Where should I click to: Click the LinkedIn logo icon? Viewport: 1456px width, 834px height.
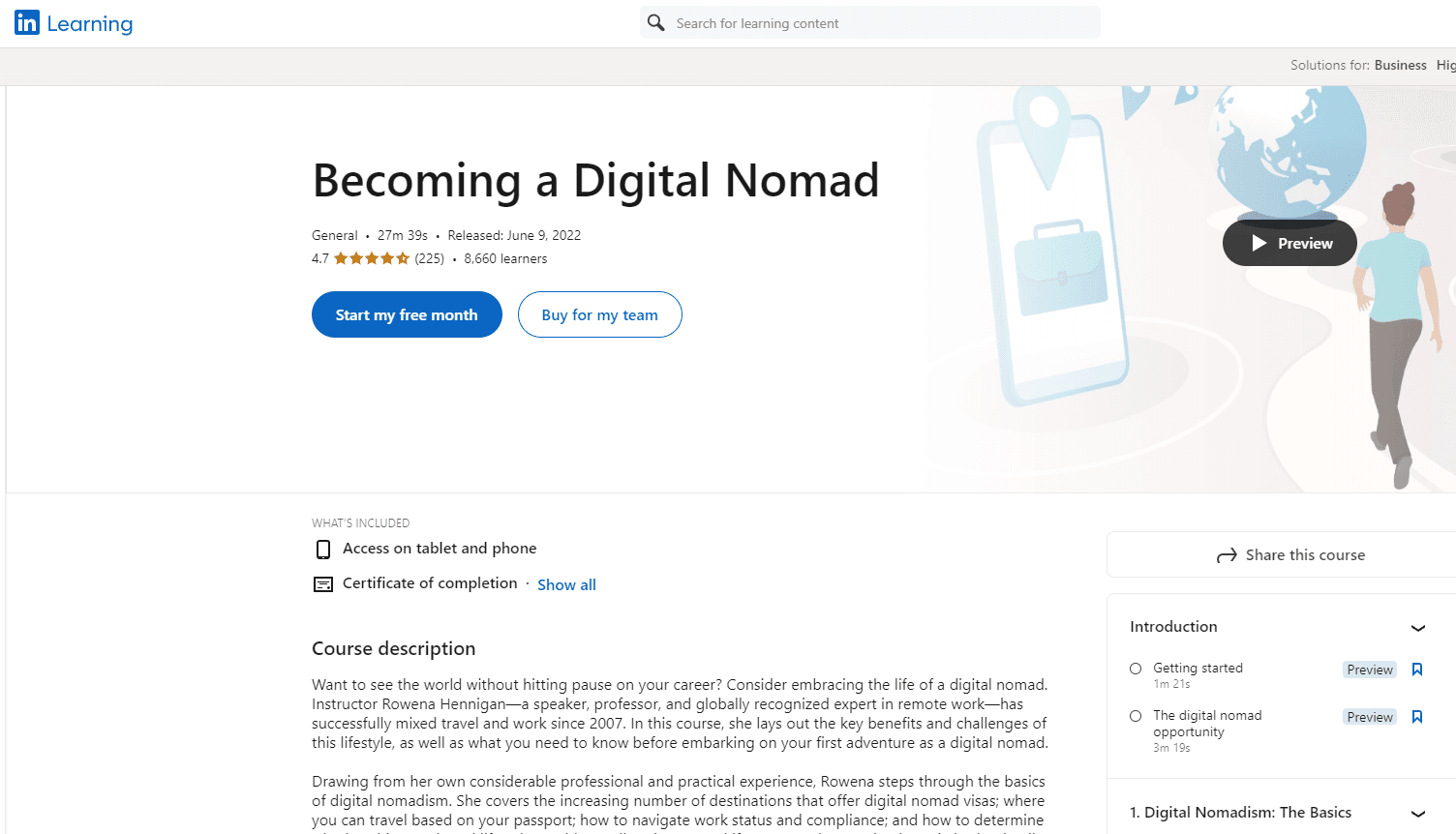27,22
